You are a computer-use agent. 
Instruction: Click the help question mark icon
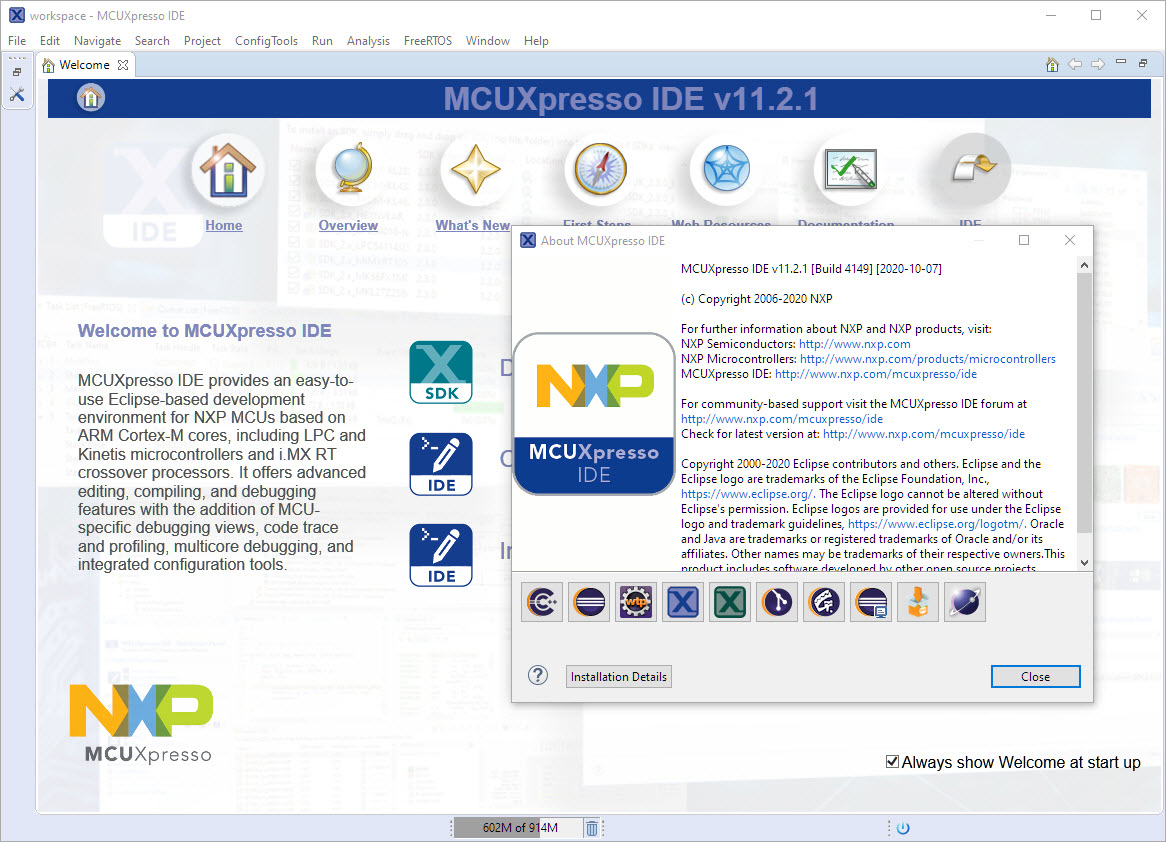537,675
